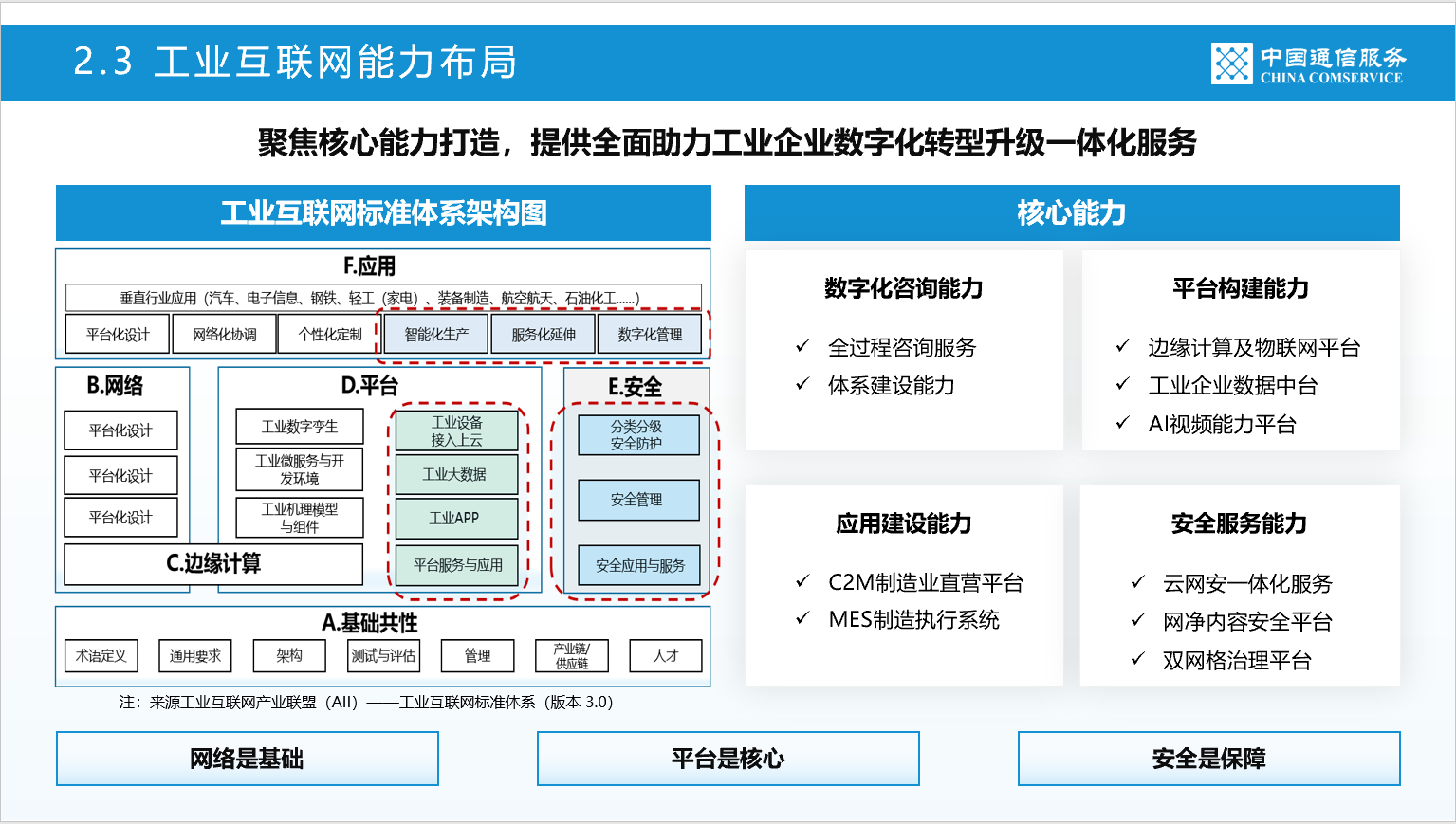The height and width of the screenshot is (824, 1456).
Task: Click the 平台是核心 bottom box
Action: [x=728, y=759]
